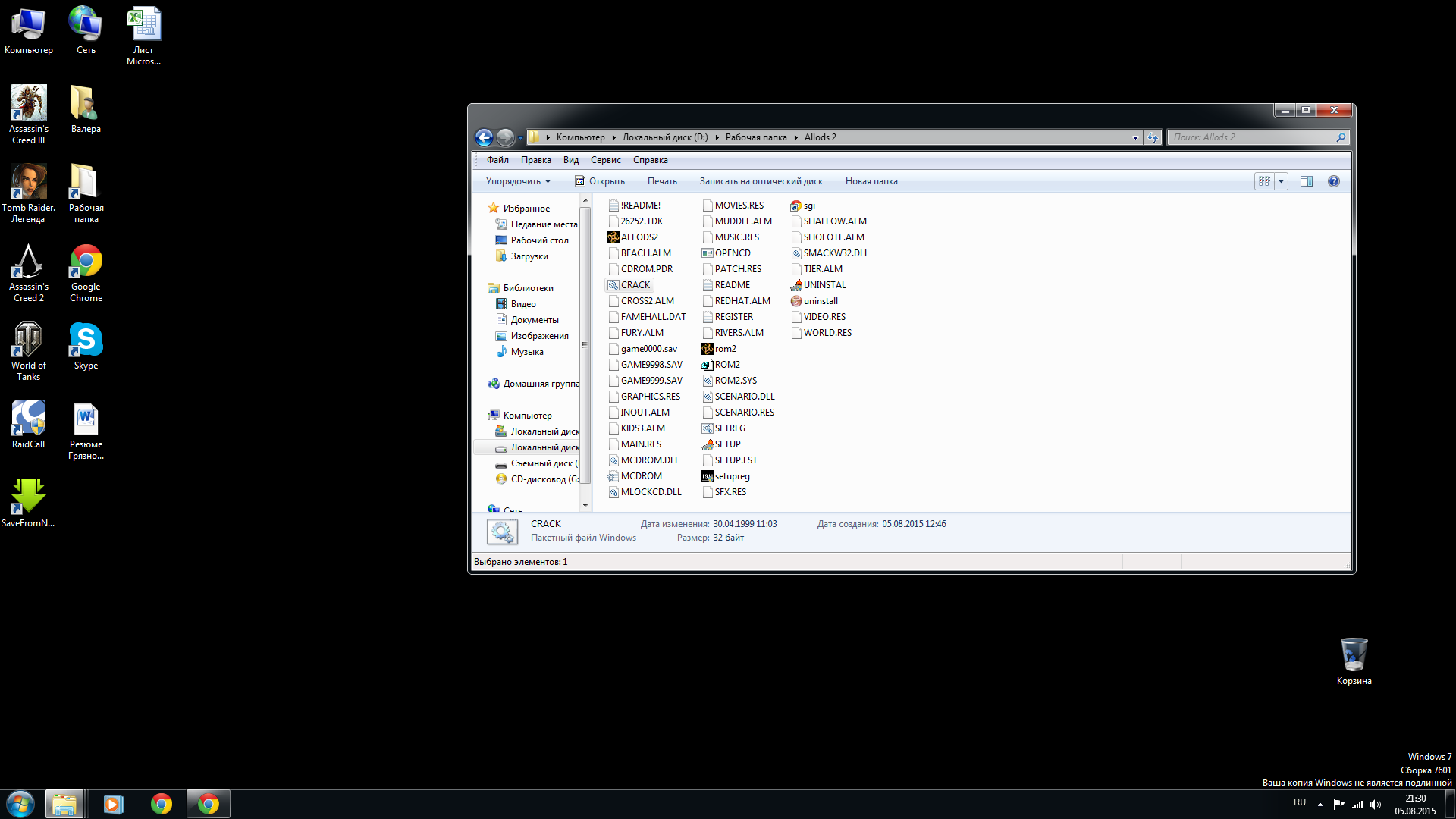1456x819 pixels.
Task: Click the Back navigation arrow button
Action: click(x=484, y=137)
